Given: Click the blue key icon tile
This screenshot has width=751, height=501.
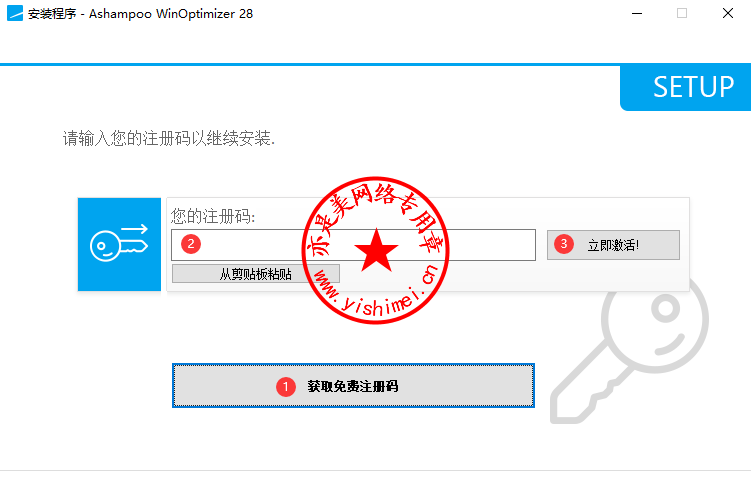Looking at the screenshot, I should pyautogui.click(x=119, y=244).
